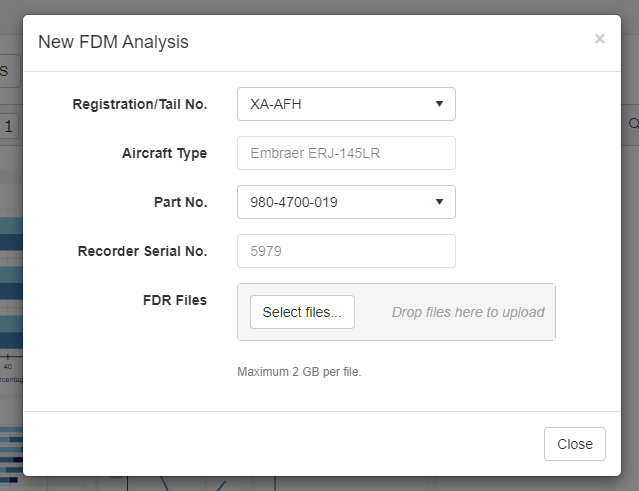Click the Aircraft Type label
Viewport: 639px width, 491px height.
[164, 153]
